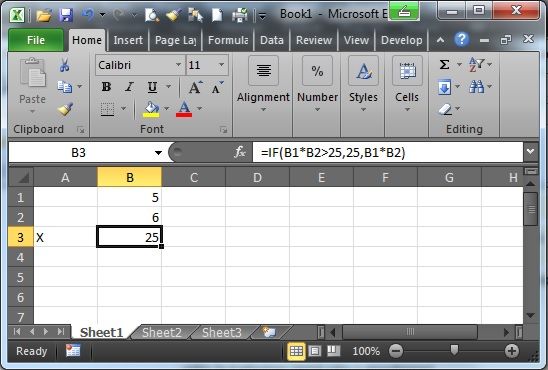Open the Font dialog launcher
548x370 pixels.
coord(223,130)
